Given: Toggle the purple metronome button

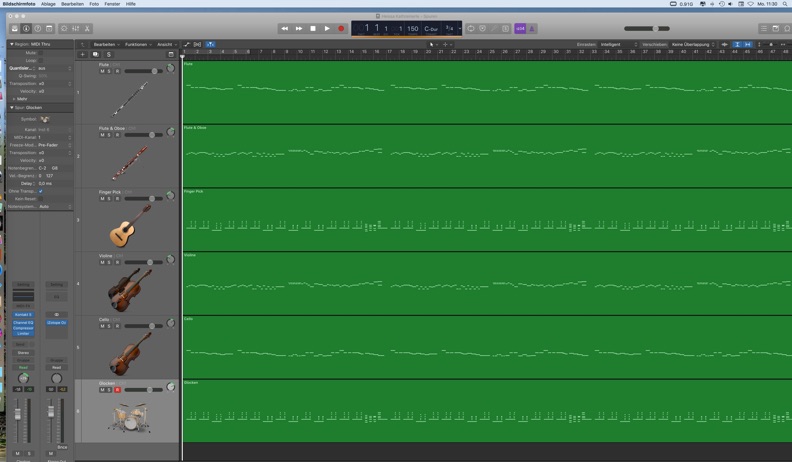Looking at the screenshot, I should 531,29.
